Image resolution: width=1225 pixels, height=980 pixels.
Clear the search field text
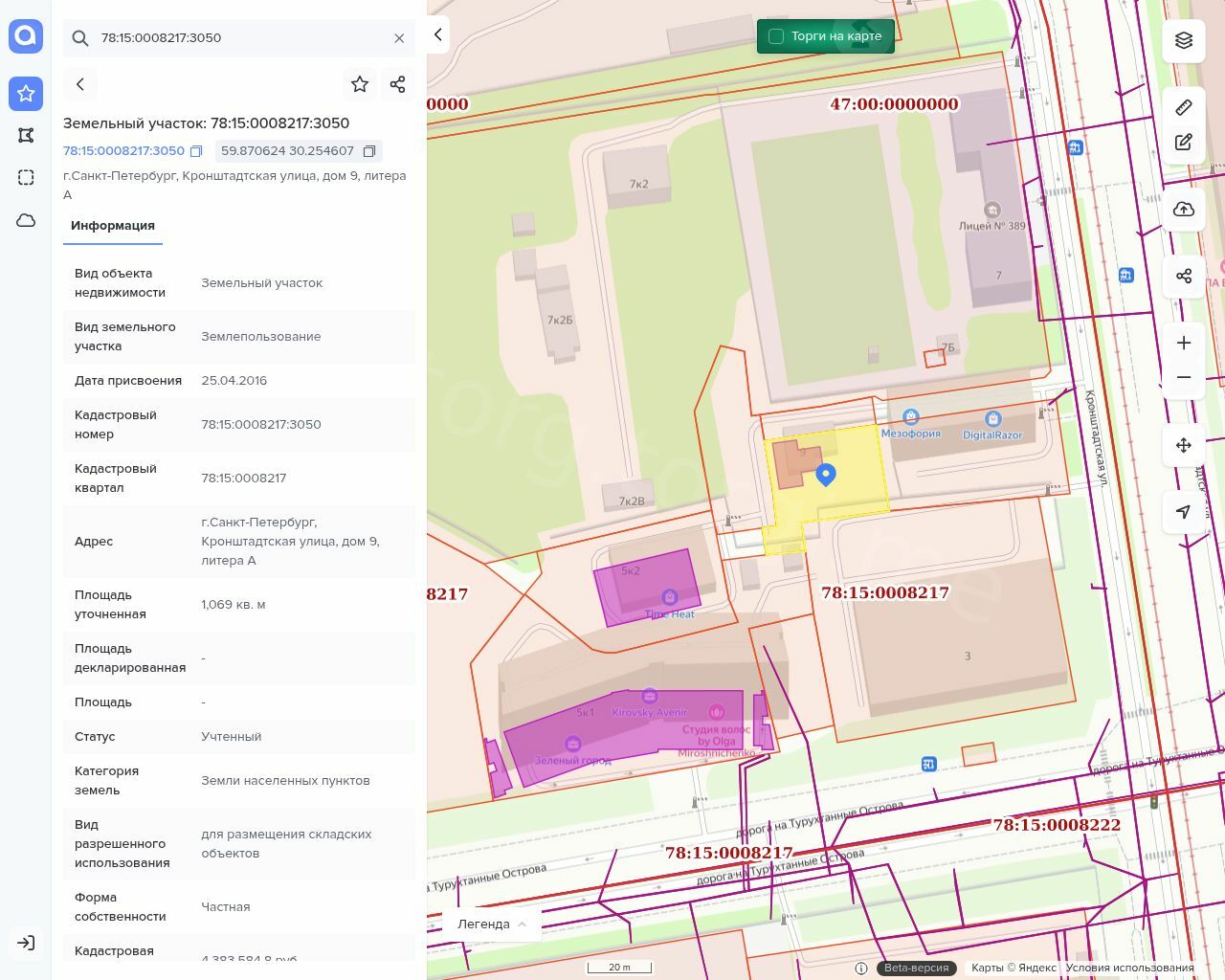click(x=399, y=38)
